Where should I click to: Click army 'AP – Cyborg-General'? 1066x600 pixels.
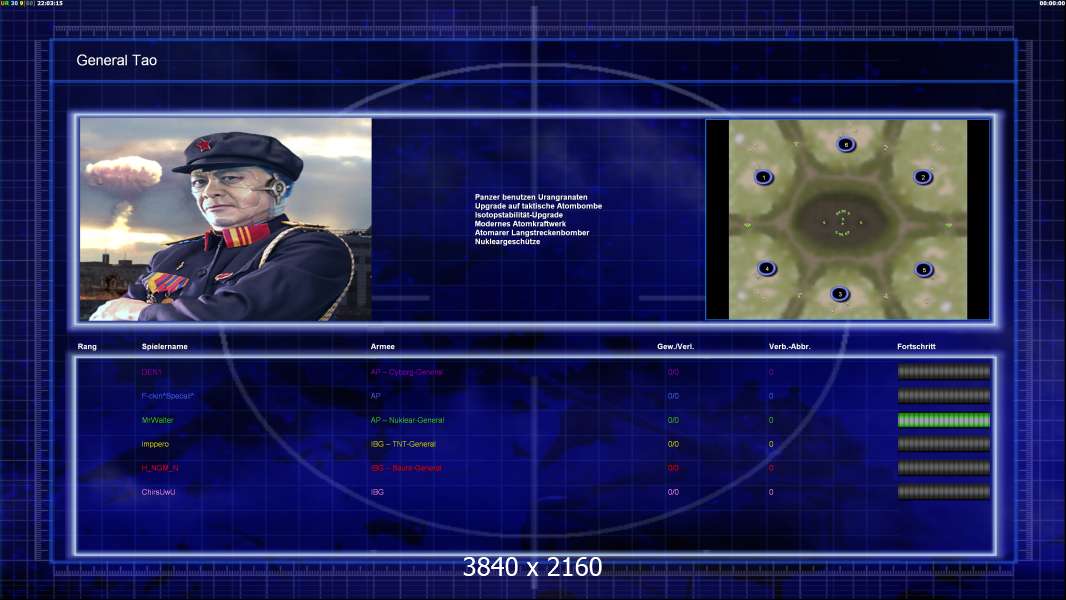click(407, 372)
